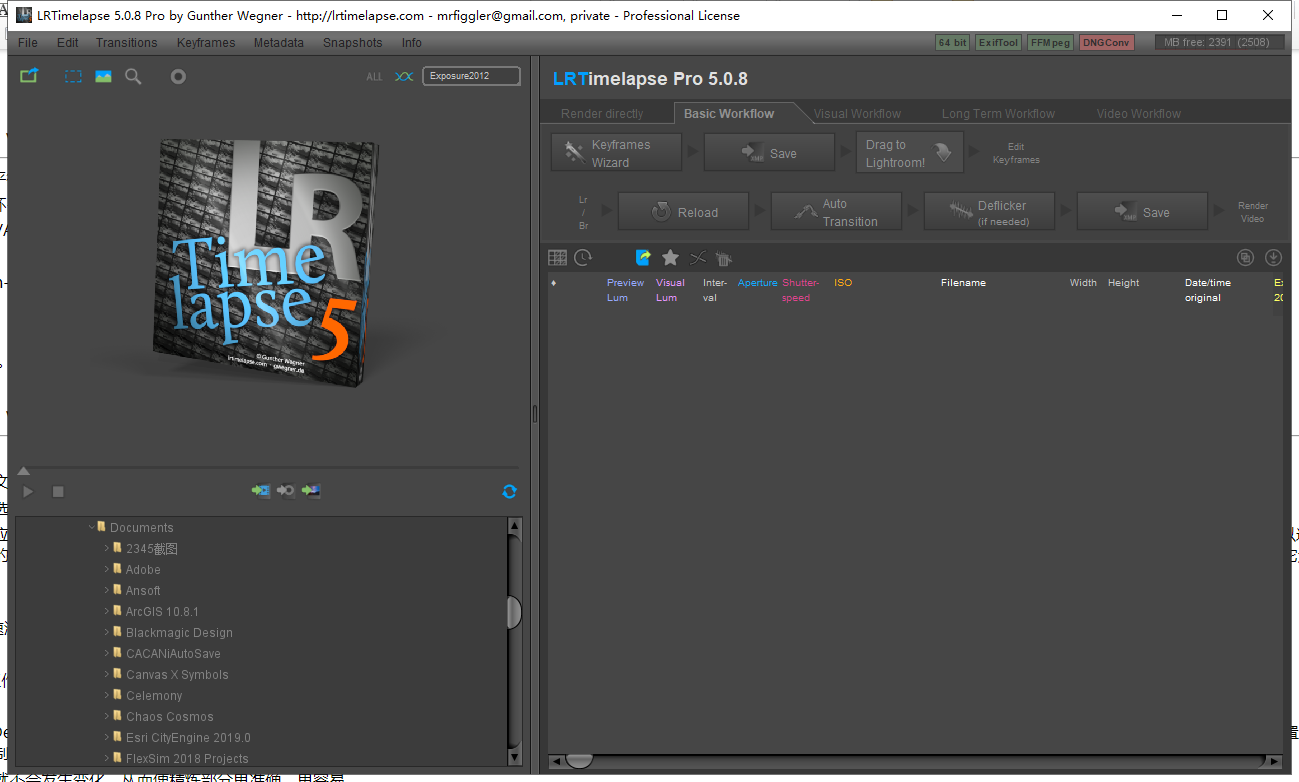Open the Exposure2012 dropdown field
The height and width of the screenshot is (782, 1299).
click(471, 76)
